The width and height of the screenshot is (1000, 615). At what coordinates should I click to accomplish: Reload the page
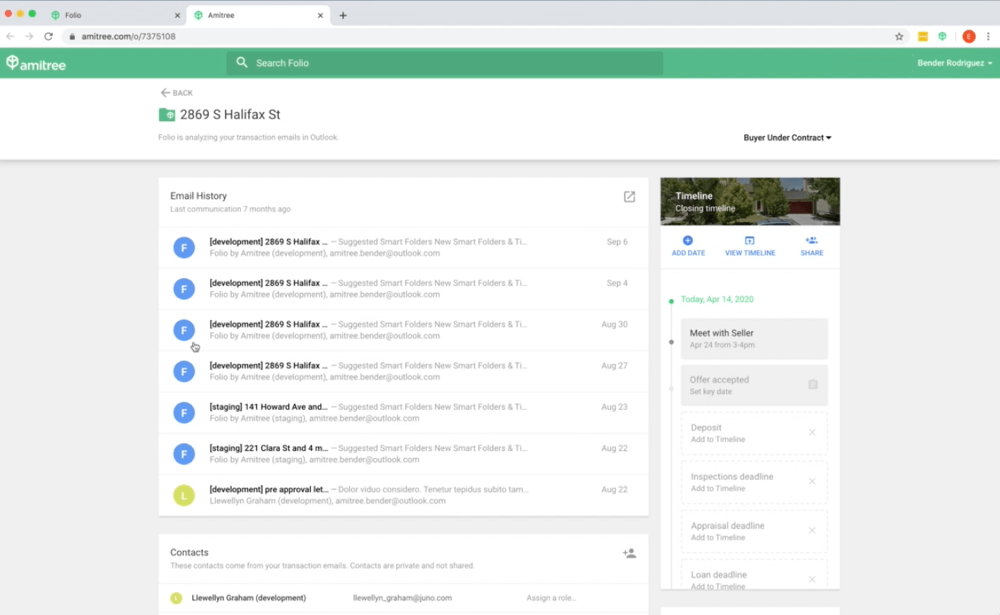[x=48, y=36]
